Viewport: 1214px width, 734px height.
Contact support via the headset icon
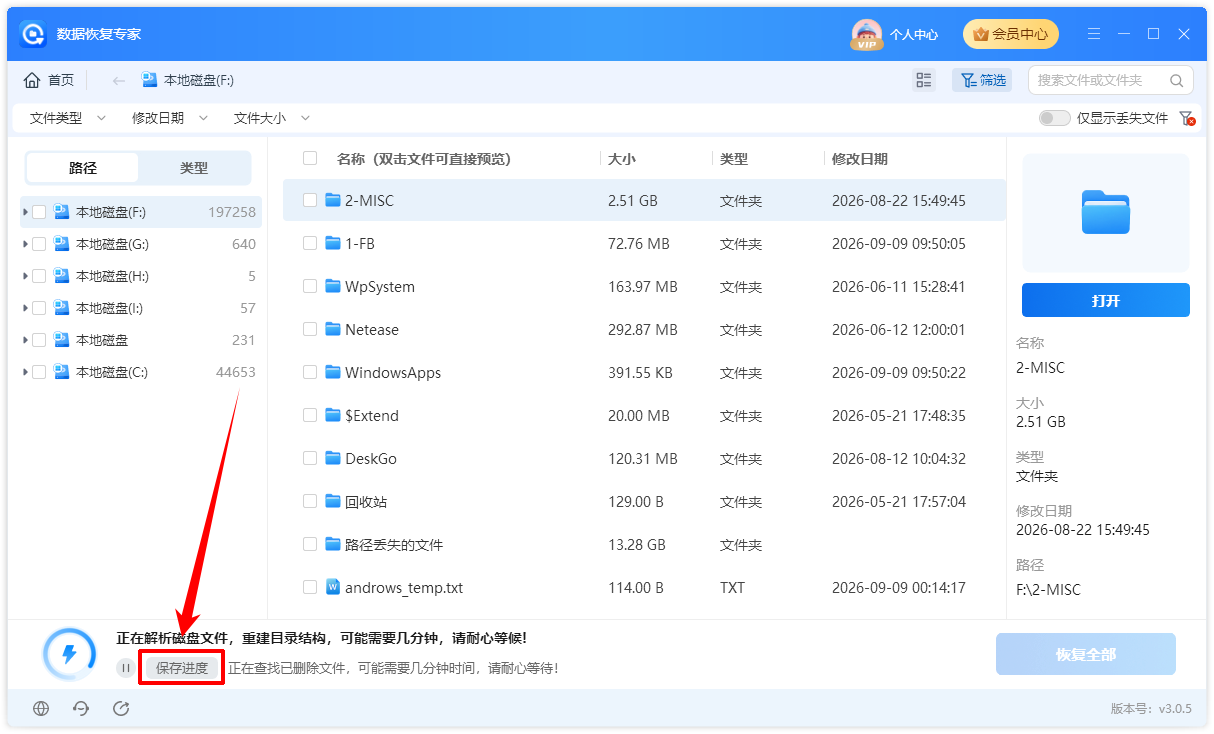(x=81, y=709)
